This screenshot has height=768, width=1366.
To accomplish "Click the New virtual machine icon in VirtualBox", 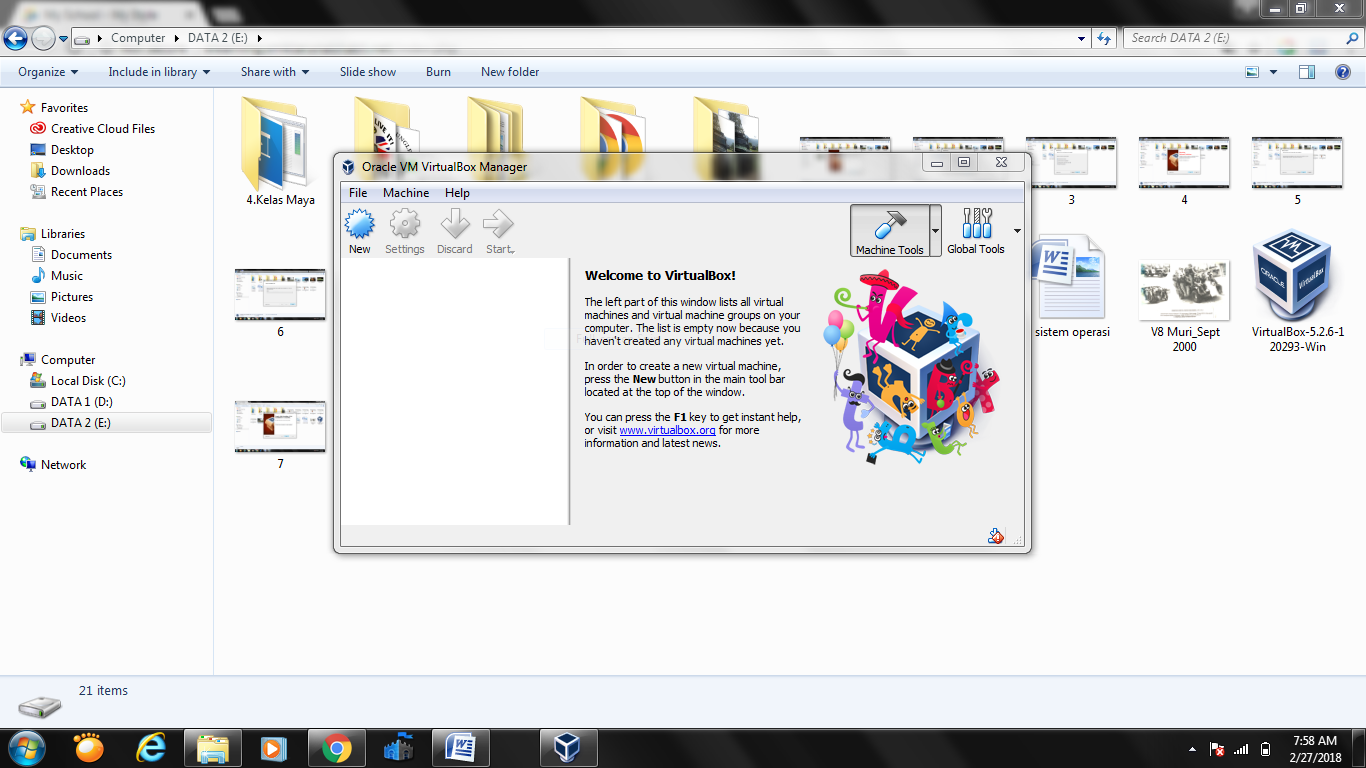I will pyautogui.click(x=359, y=232).
